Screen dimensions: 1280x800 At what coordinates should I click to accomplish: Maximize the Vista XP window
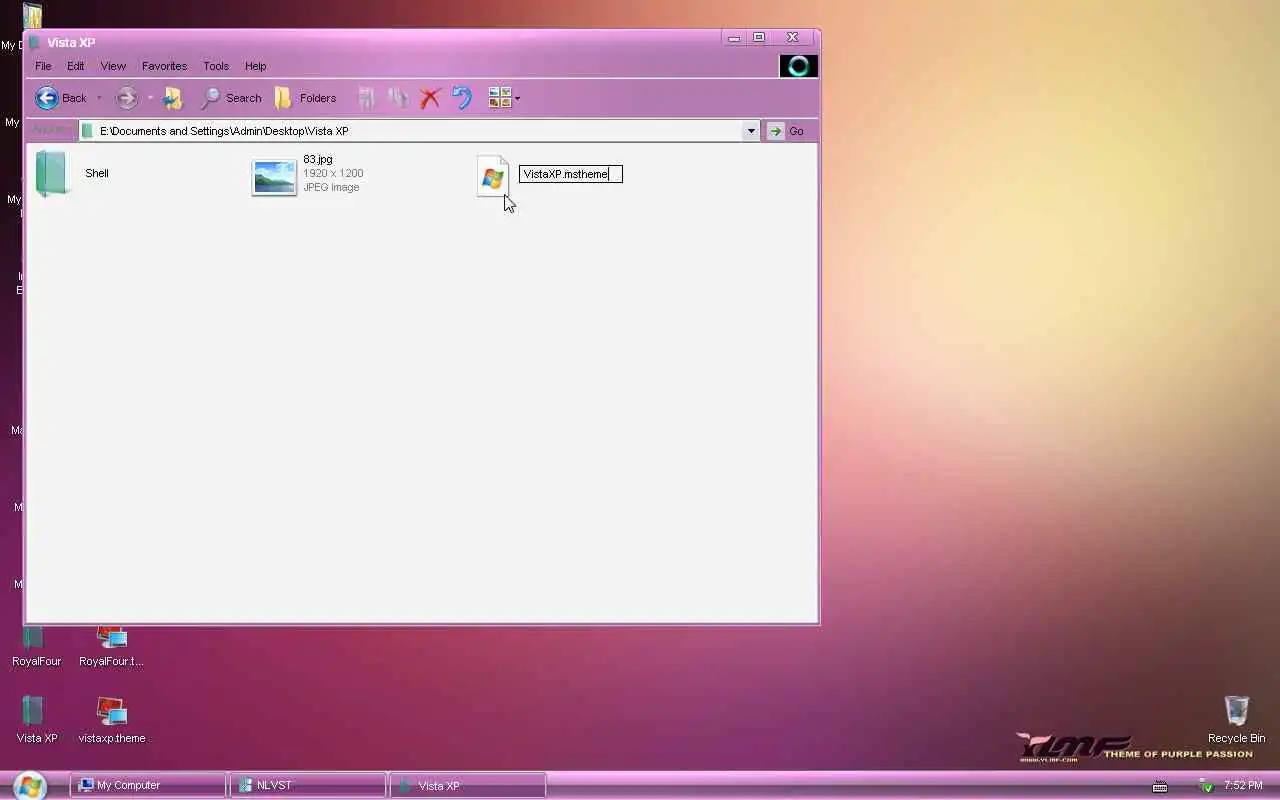pyautogui.click(x=759, y=38)
